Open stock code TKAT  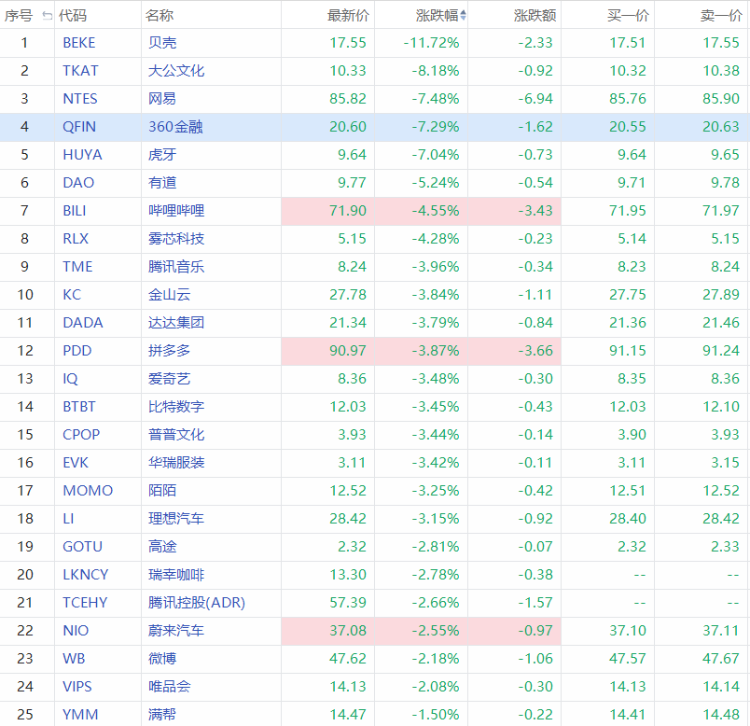(80, 71)
